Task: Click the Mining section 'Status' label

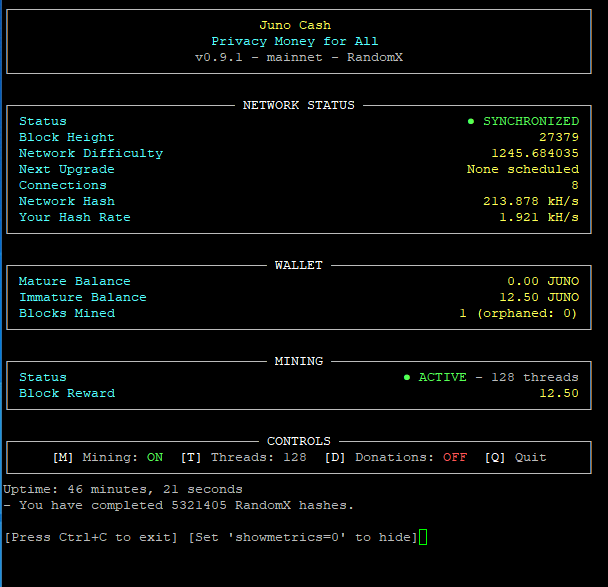Action: pyautogui.click(x=43, y=377)
